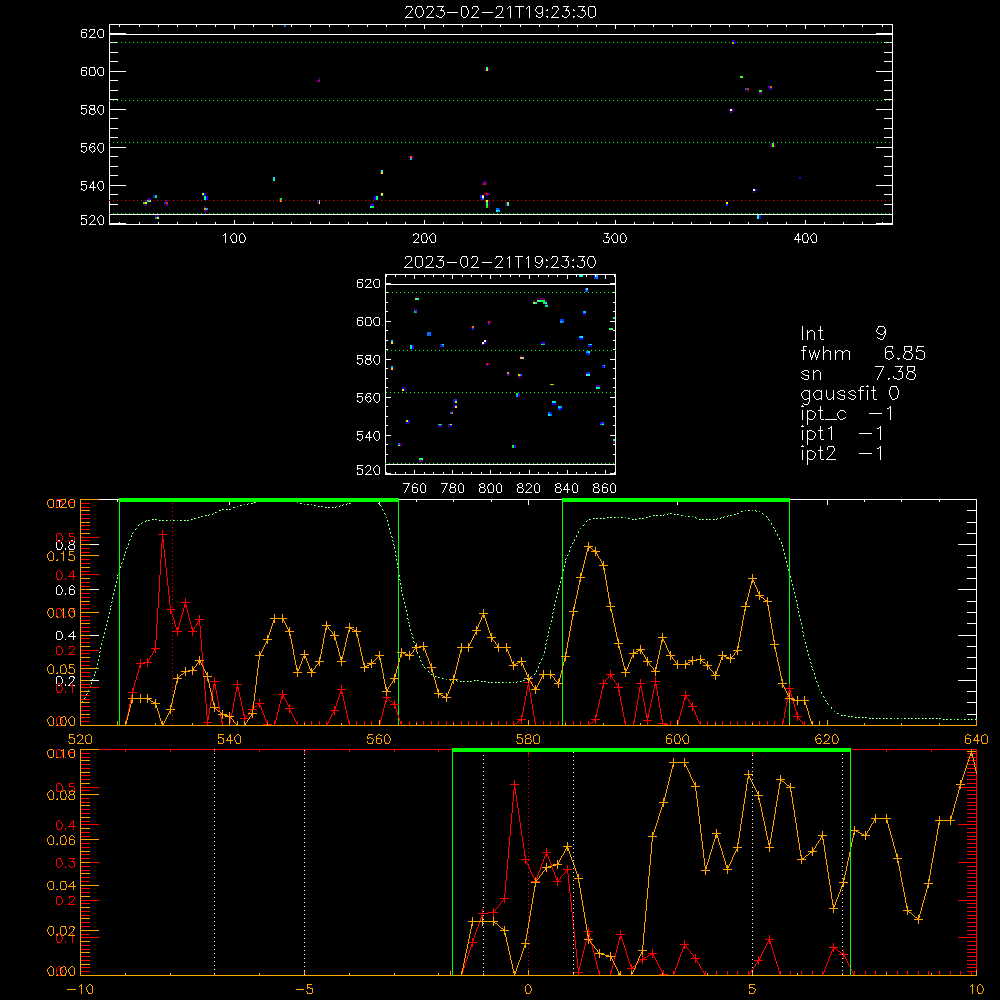The width and height of the screenshot is (1000, 1000).
Task: Click x-axis label 620 on the profile plot
Action: point(827,739)
